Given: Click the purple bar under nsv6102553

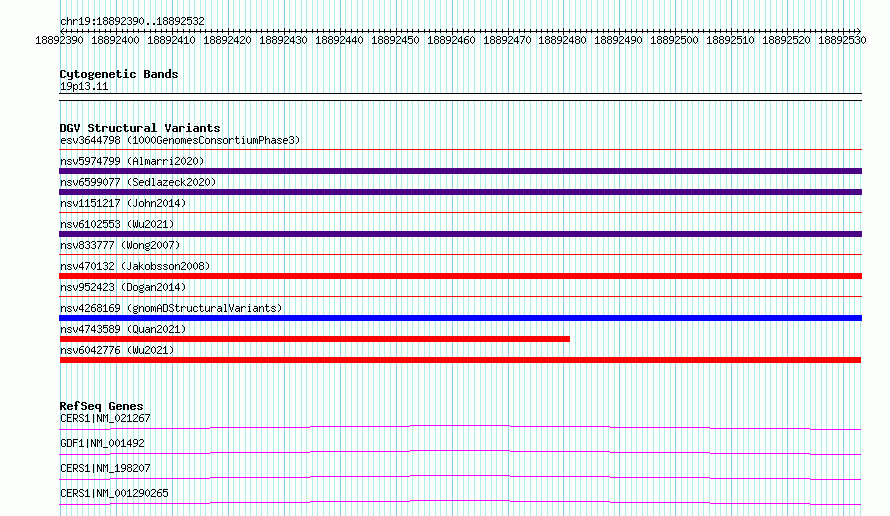Looking at the screenshot, I should 460,234.
